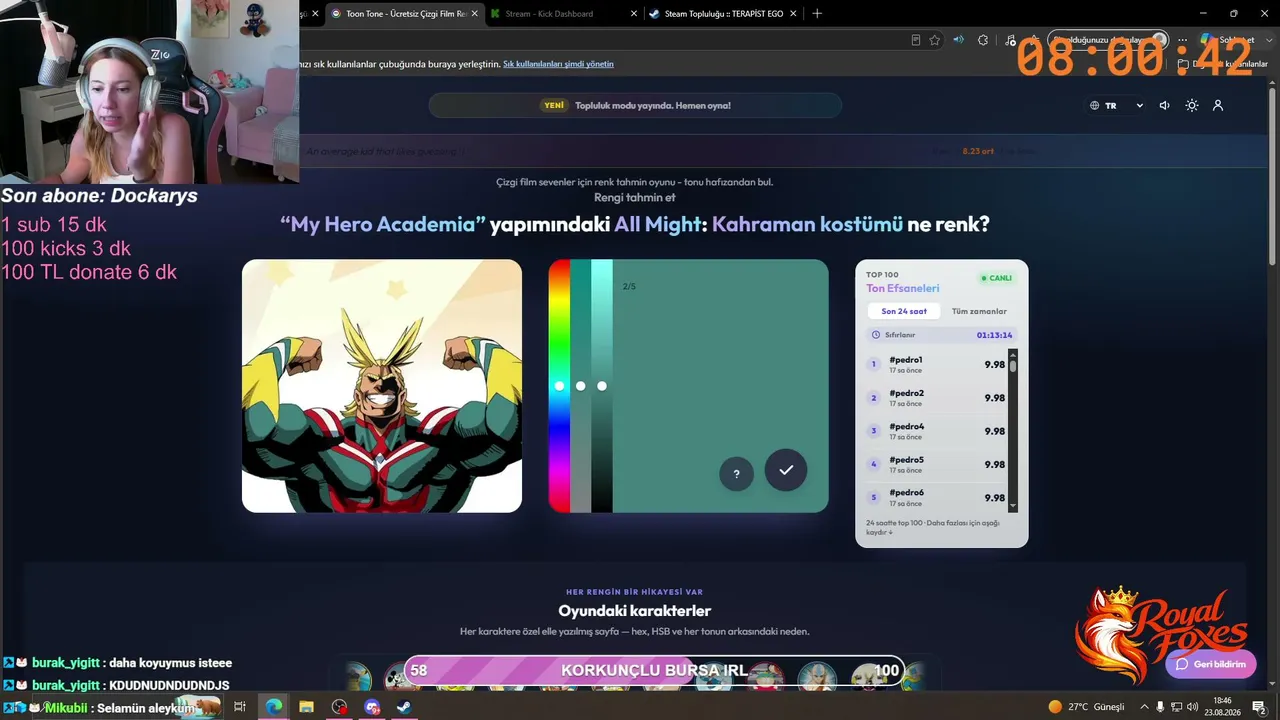
Task: Click the large teal color preview area
Action: [720, 386]
